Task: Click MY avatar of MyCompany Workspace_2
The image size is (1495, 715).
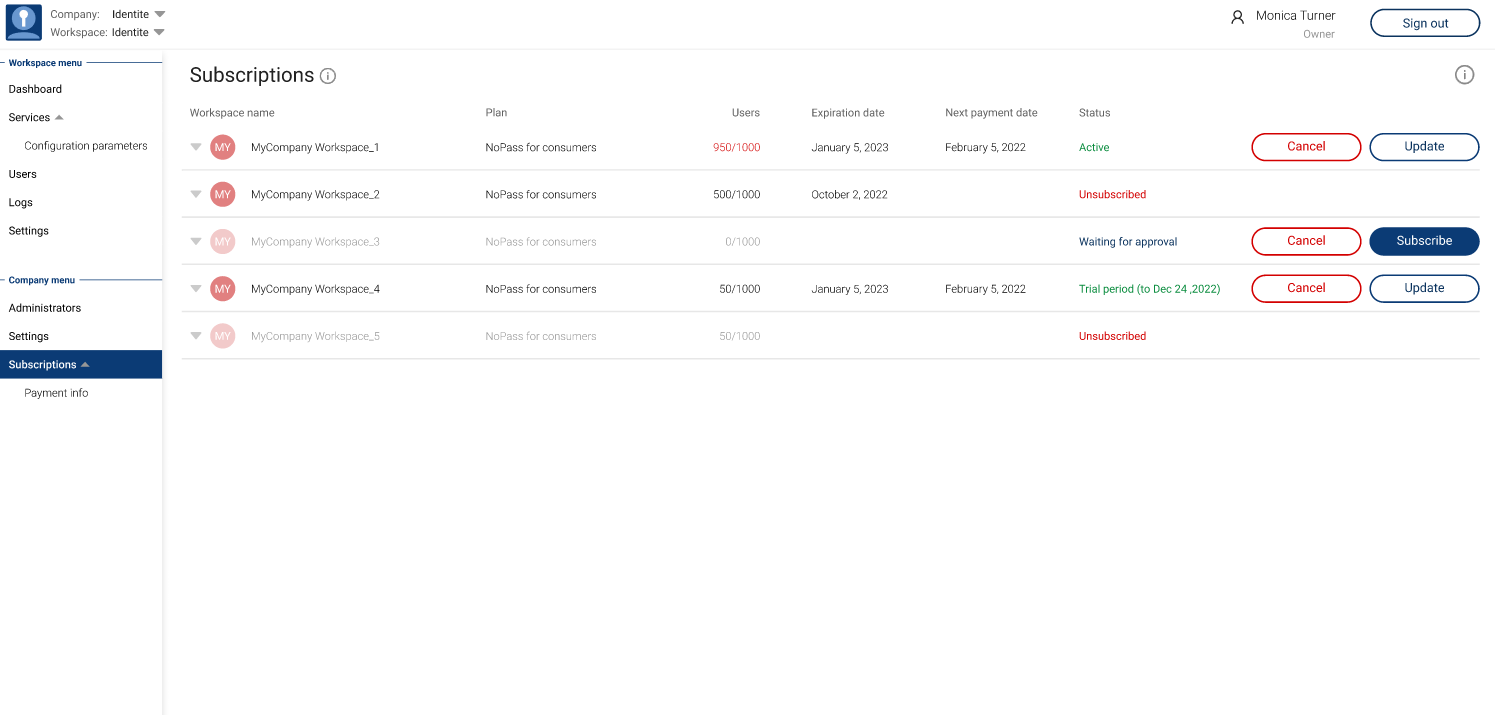Action: point(223,195)
